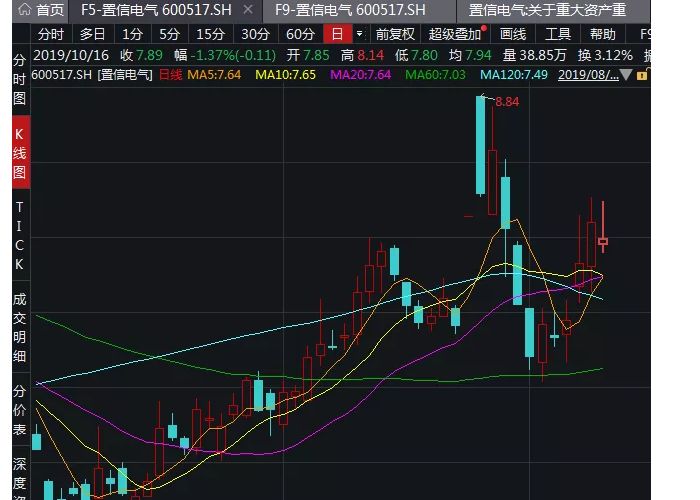Click the 8.84 peak price candlestick label
This screenshot has width=700, height=500.
coord(507,102)
